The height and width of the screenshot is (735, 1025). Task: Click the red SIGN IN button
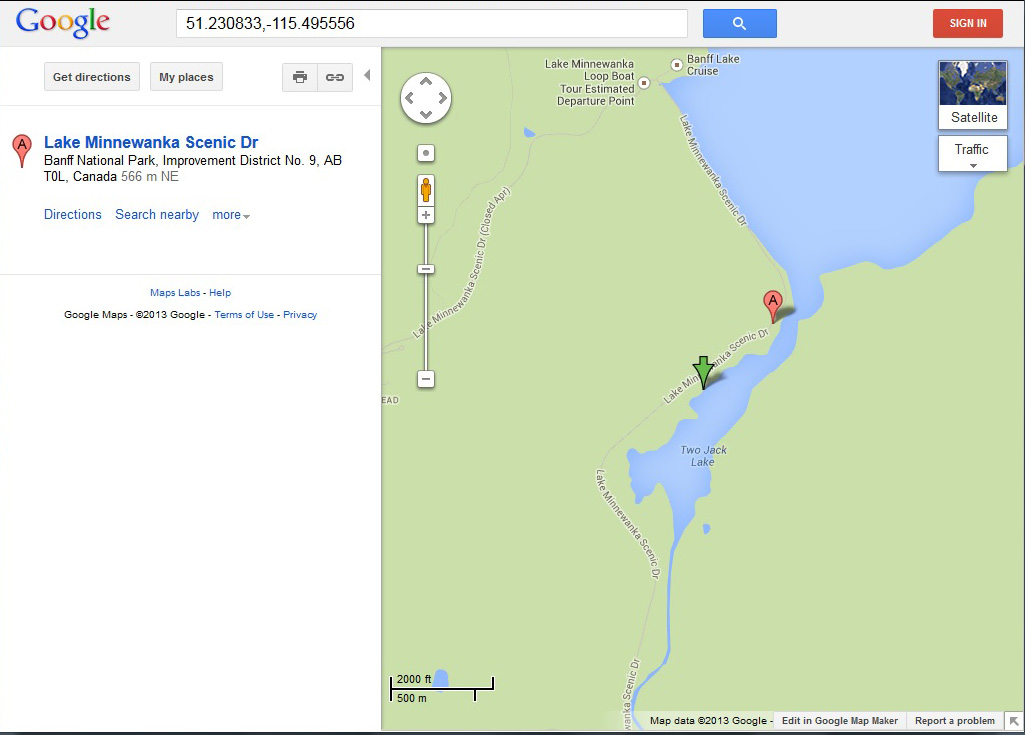point(967,24)
